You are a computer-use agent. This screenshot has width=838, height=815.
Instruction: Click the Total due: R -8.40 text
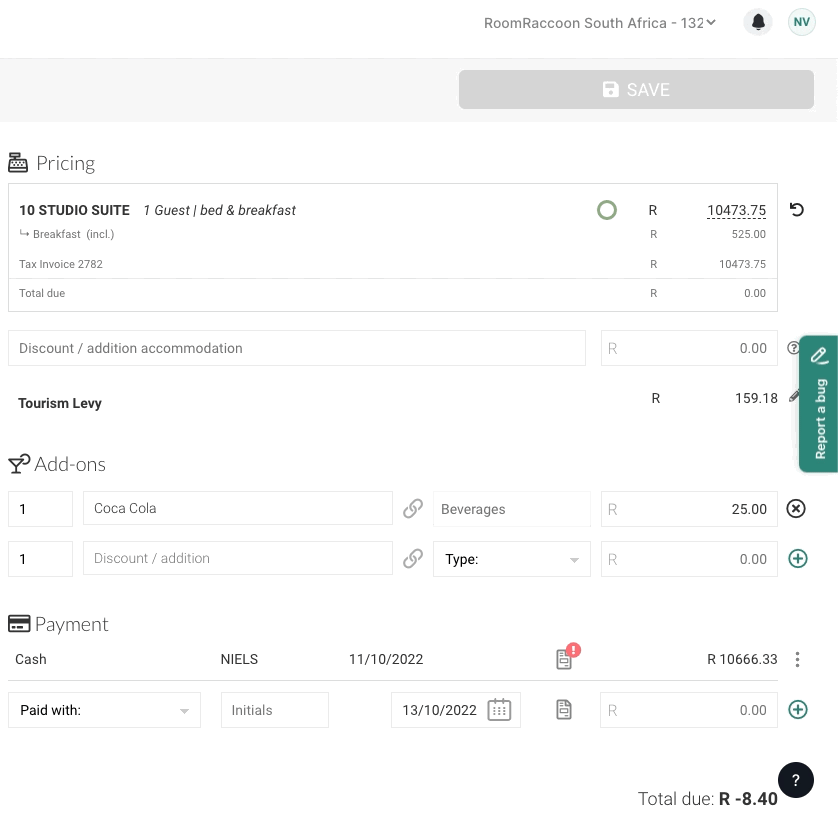coord(708,798)
